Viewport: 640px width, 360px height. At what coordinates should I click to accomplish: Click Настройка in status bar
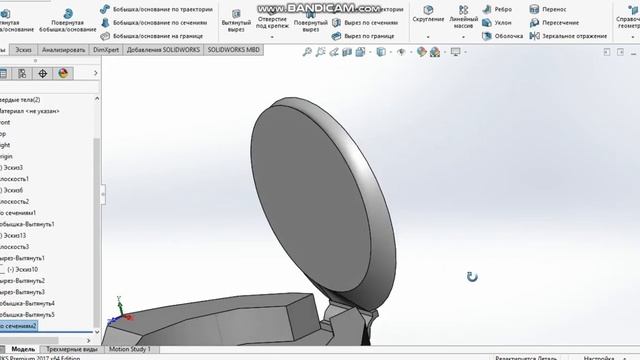(x=599, y=358)
